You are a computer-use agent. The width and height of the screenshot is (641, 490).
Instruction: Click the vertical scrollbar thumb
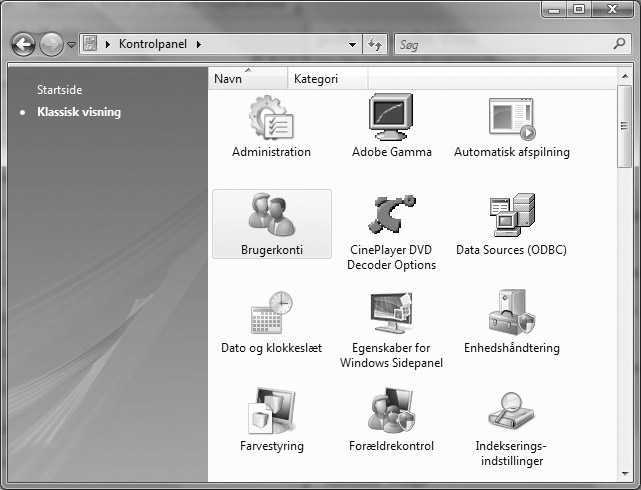click(624, 125)
